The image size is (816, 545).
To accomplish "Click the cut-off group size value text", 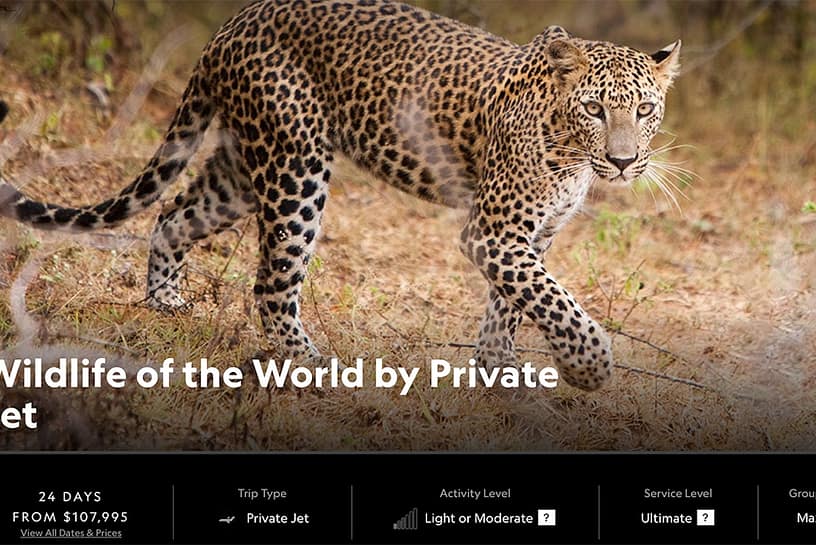I will [806, 518].
